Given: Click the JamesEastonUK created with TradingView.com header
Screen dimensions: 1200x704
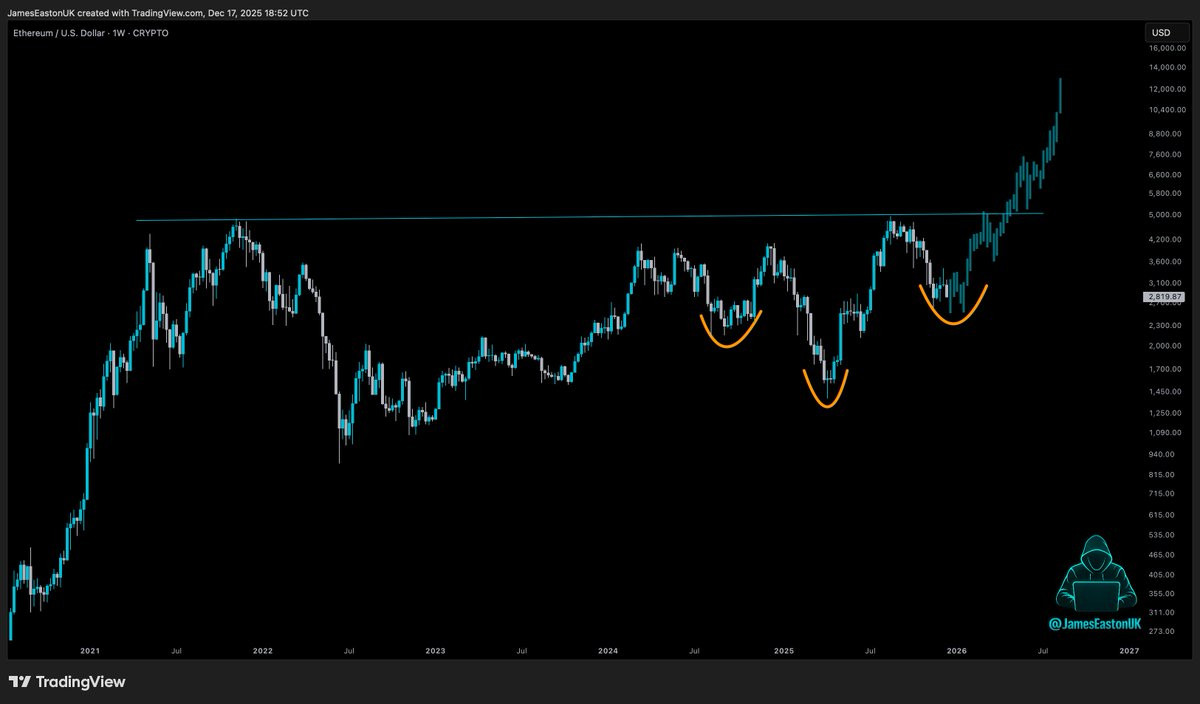Looking at the screenshot, I should [x=159, y=12].
